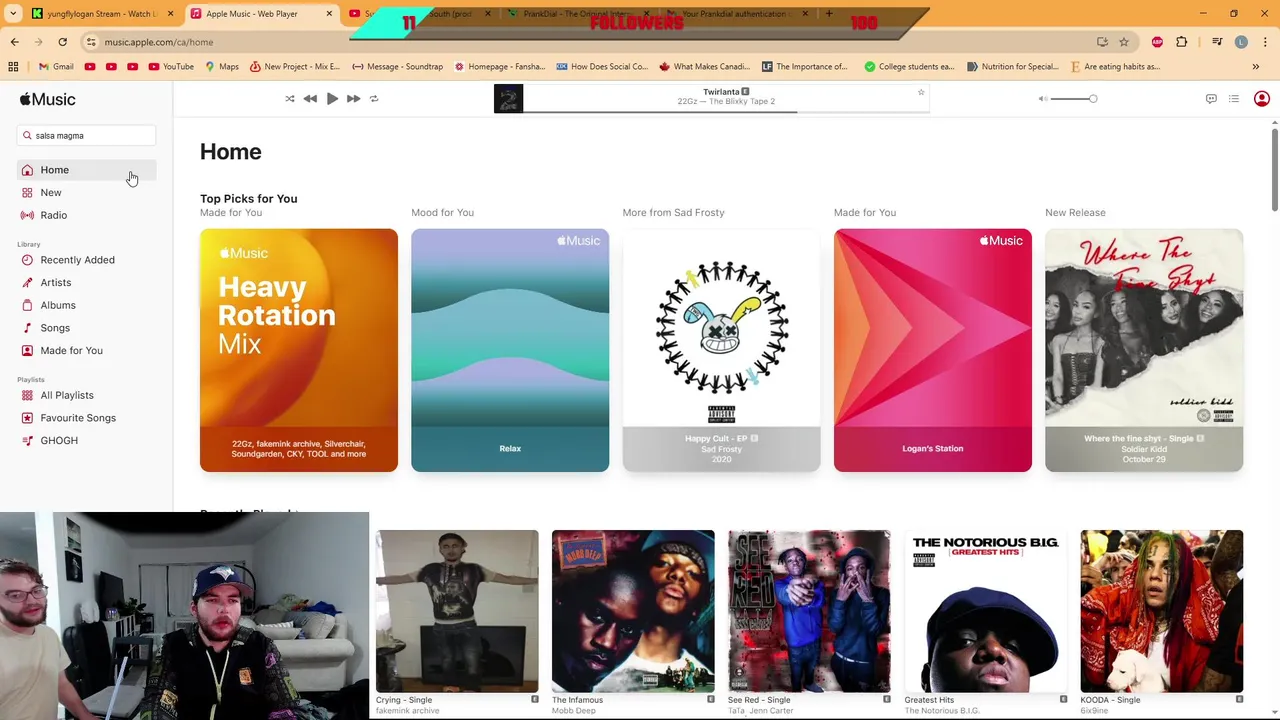Open the Relax mood mix card

(510, 350)
